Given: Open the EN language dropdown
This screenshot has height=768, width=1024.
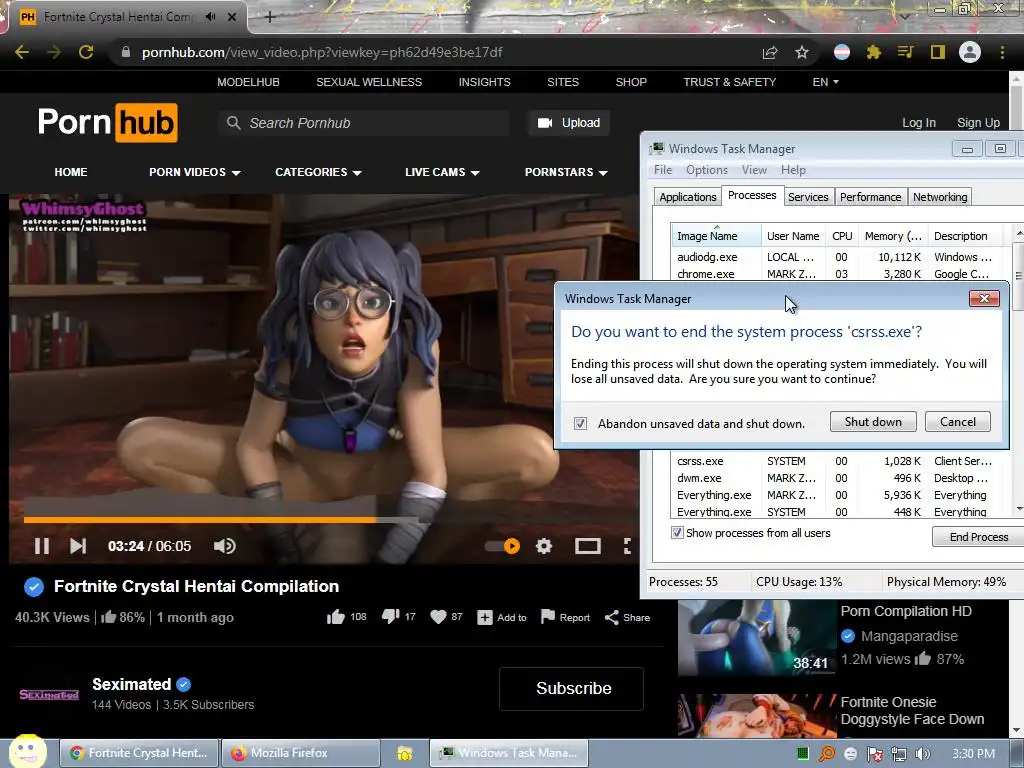Looking at the screenshot, I should pyautogui.click(x=825, y=82).
